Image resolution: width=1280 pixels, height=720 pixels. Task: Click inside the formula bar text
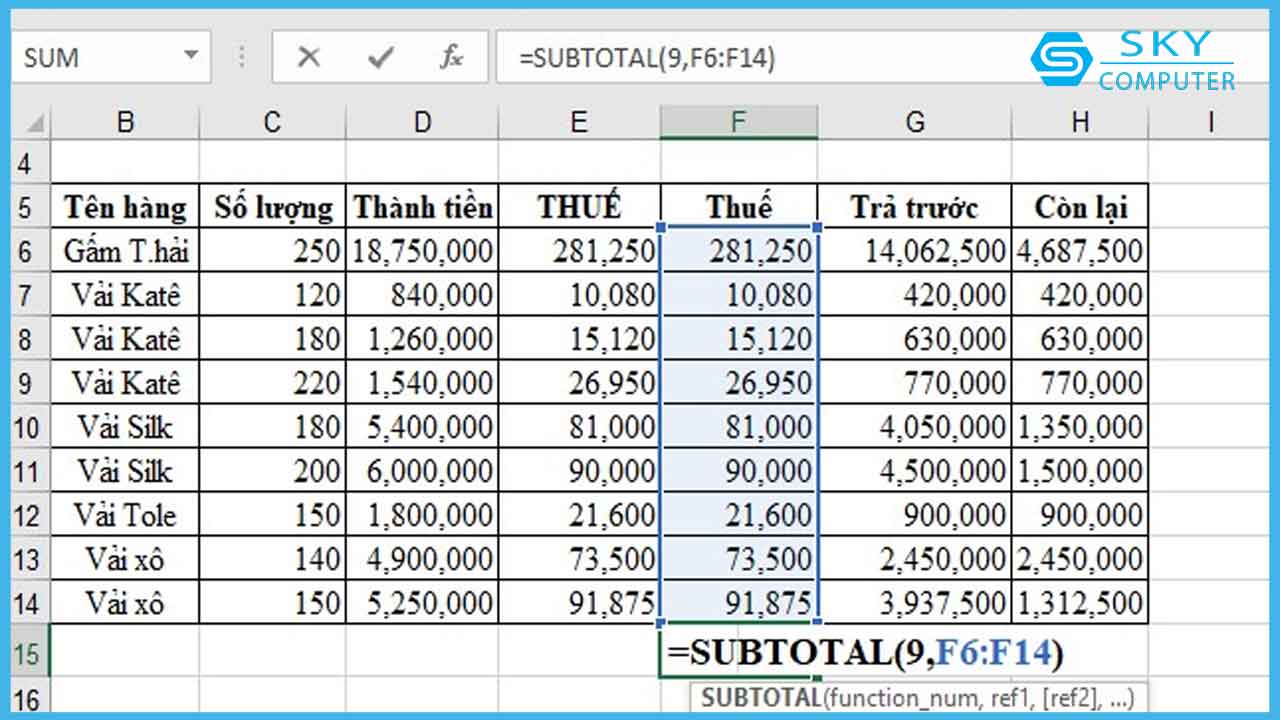[647, 58]
